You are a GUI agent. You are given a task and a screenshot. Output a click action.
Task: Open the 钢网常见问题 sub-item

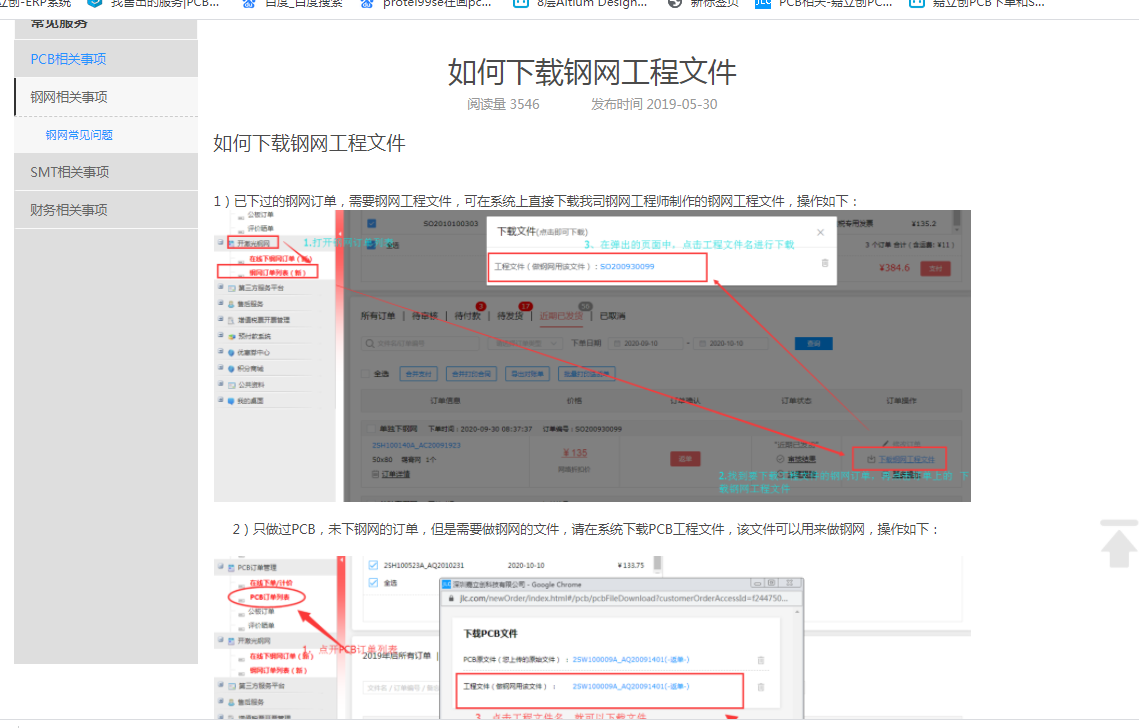pyautogui.click(x=79, y=135)
